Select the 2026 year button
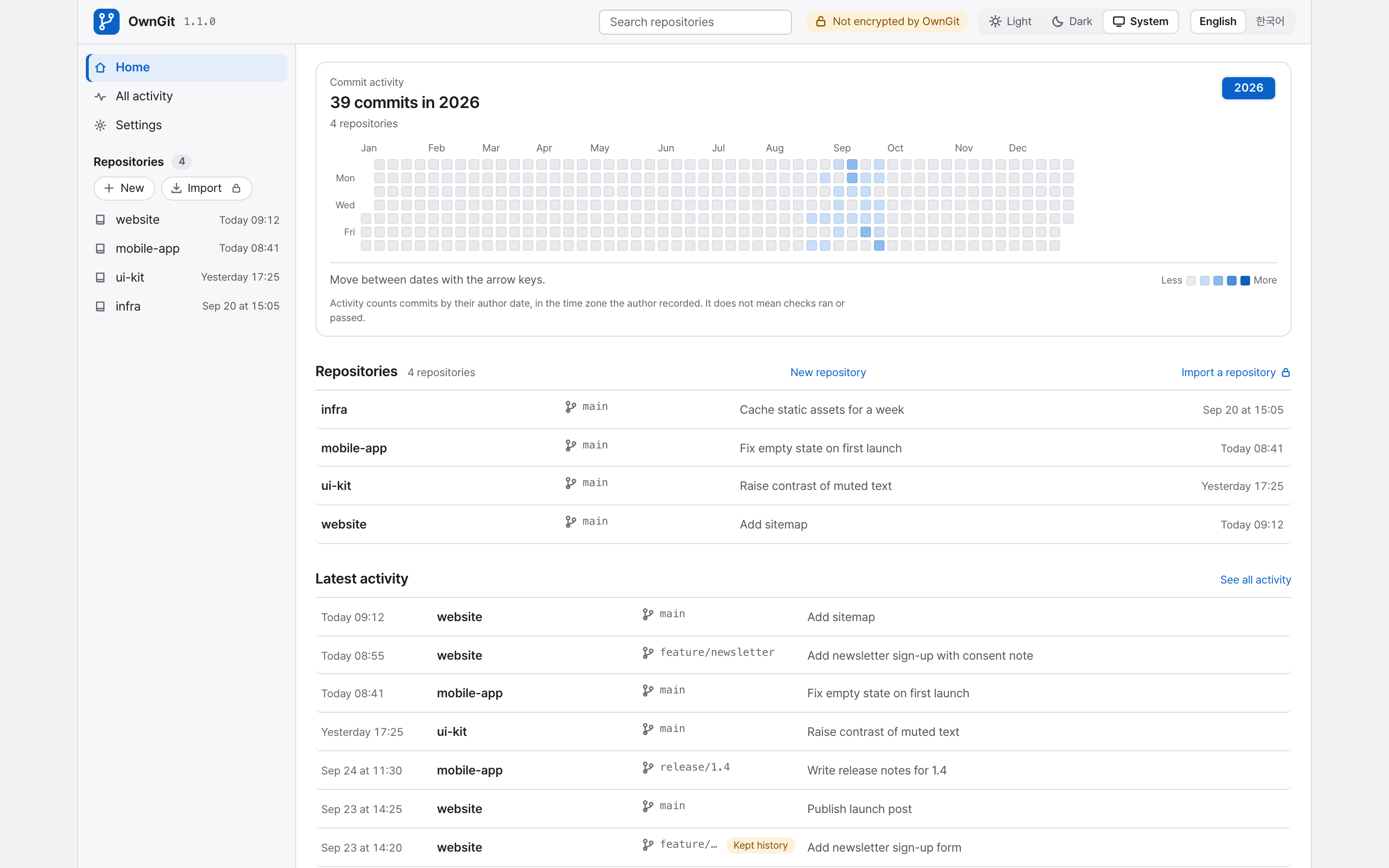 click(1248, 88)
